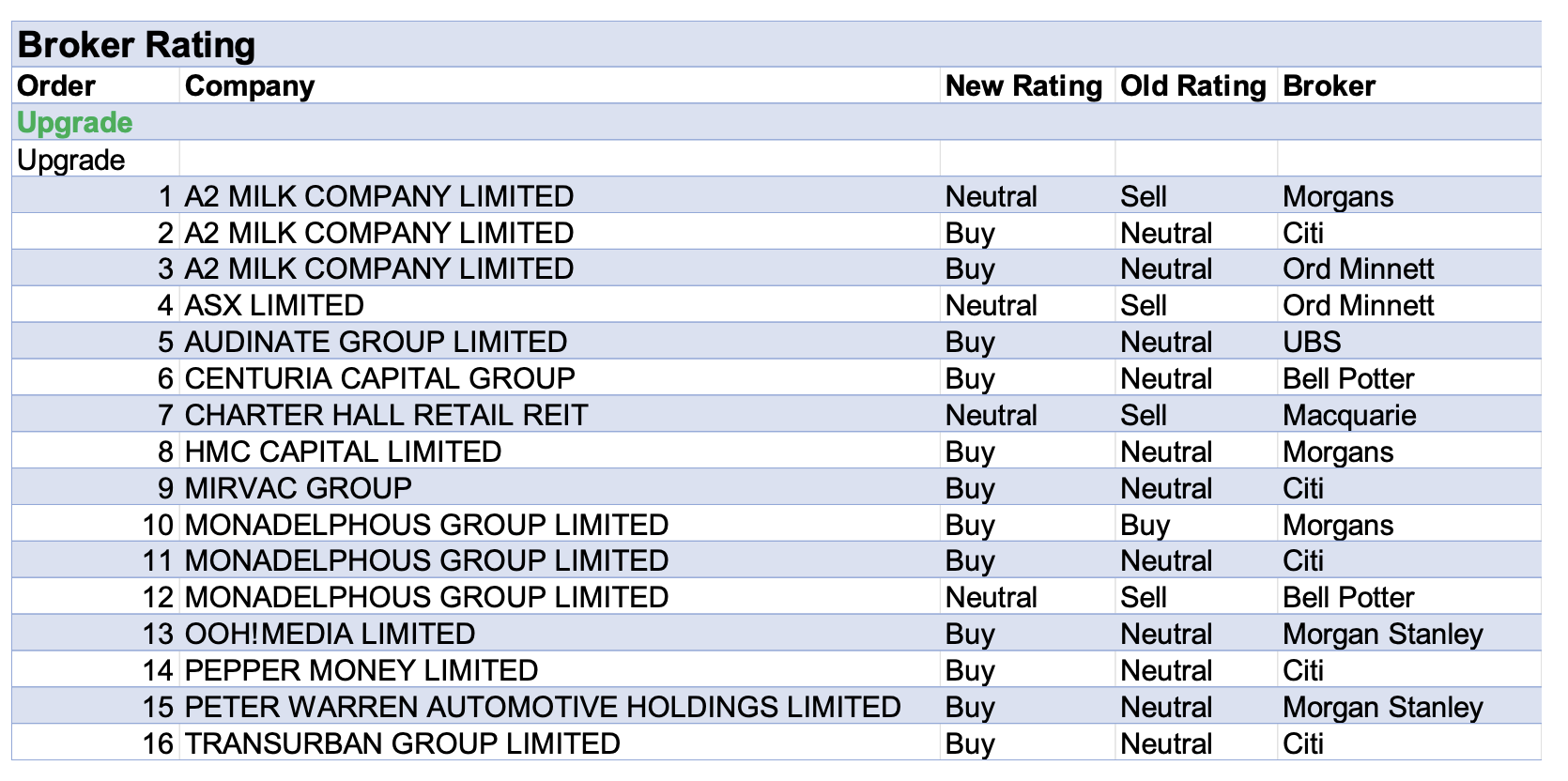
Task: Select PETER WARREN AUTOMOTIVE HOLDINGS LIMITED cell
Action: click(543, 708)
